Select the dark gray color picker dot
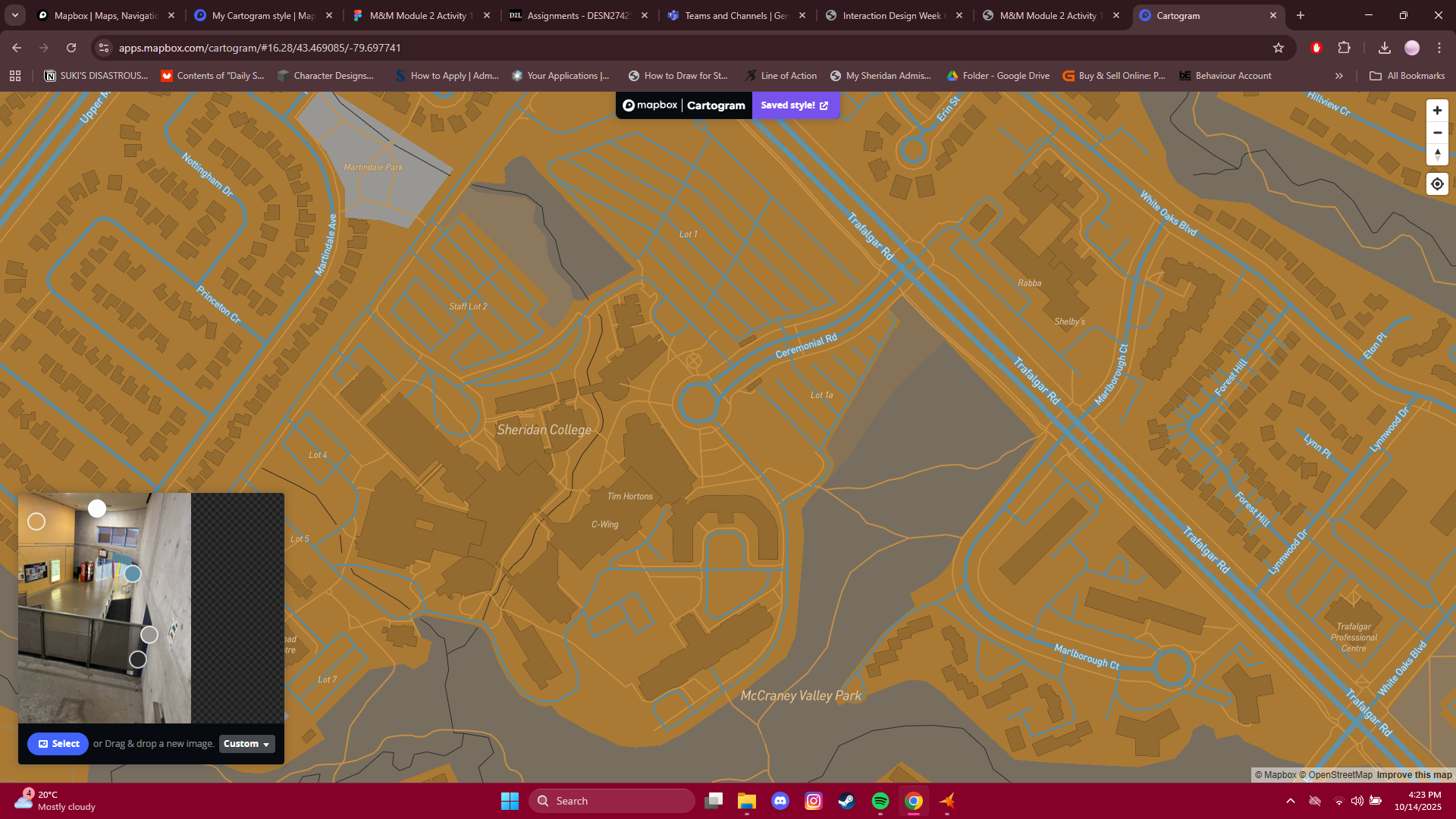 (137, 660)
